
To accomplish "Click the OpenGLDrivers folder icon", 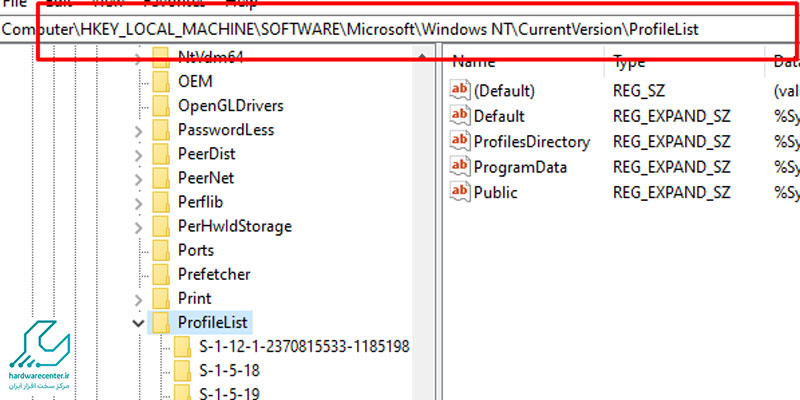I will pyautogui.click(x=161, y=106).
